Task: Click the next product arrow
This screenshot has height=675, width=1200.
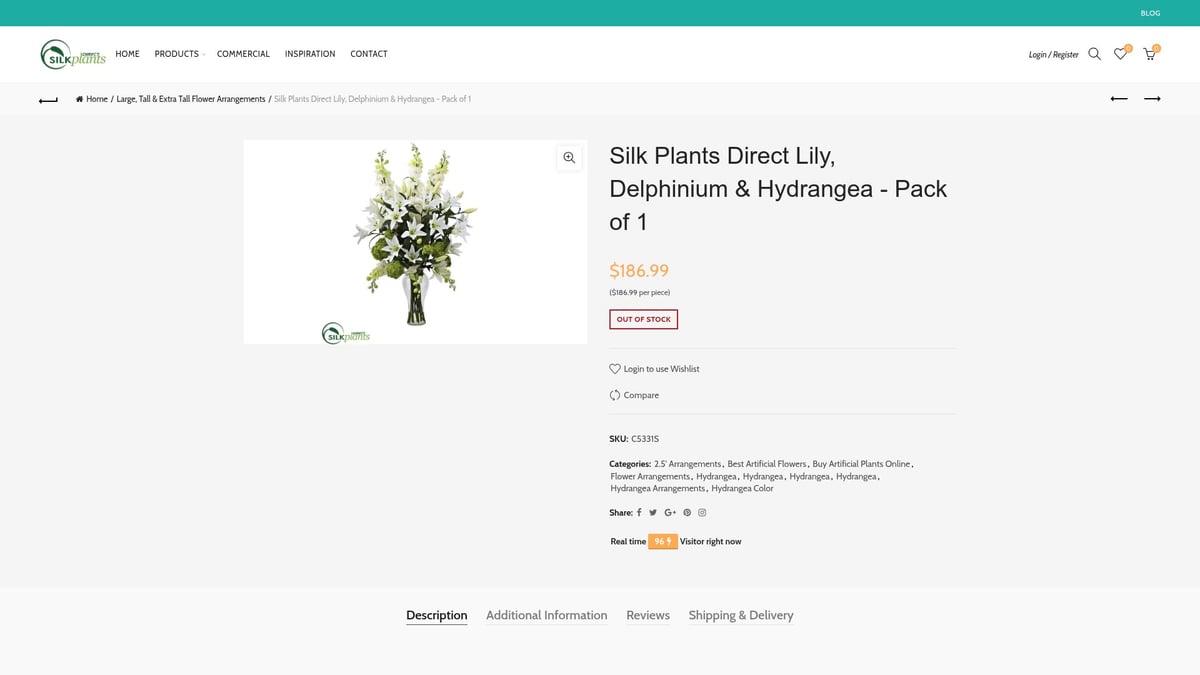Action: tap(1152, 98)
